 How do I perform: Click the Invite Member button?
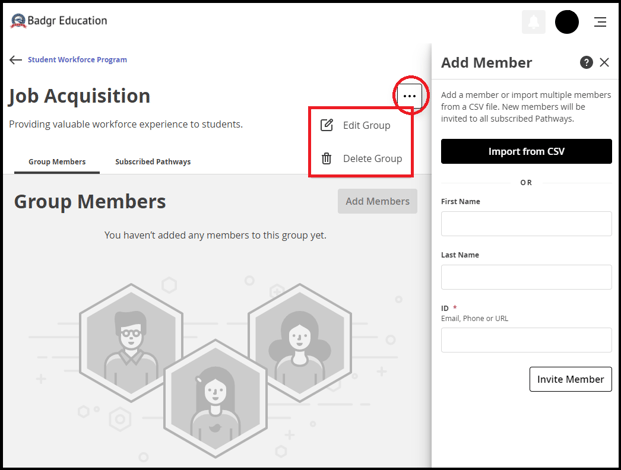[x=570, y=379]
